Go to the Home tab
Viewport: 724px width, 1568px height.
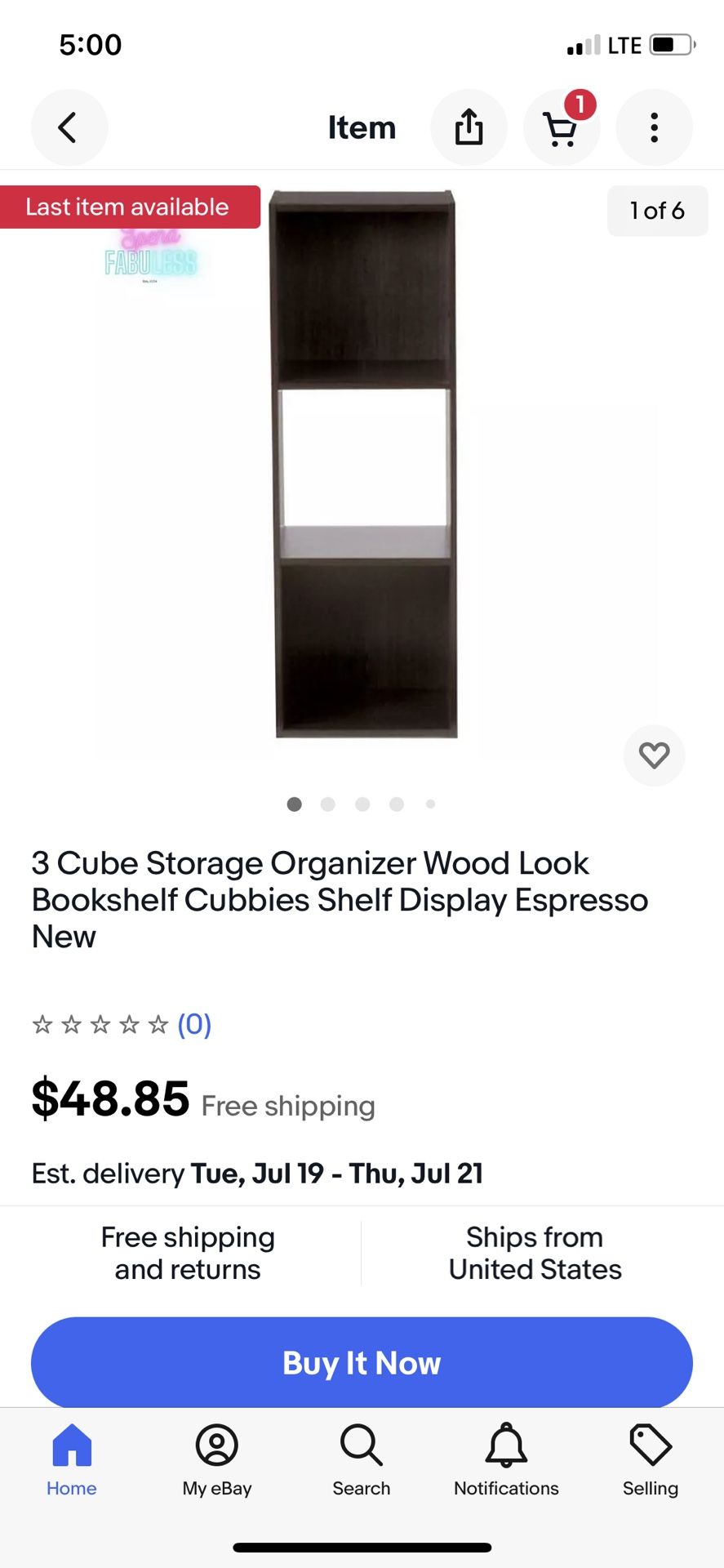click(x=72, y=1459)
